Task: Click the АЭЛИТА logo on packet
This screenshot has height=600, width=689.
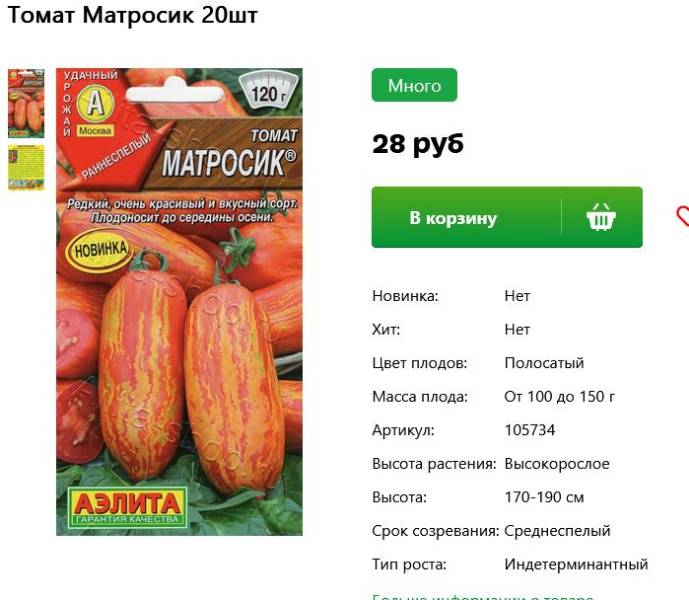Action: coord(127,507)
